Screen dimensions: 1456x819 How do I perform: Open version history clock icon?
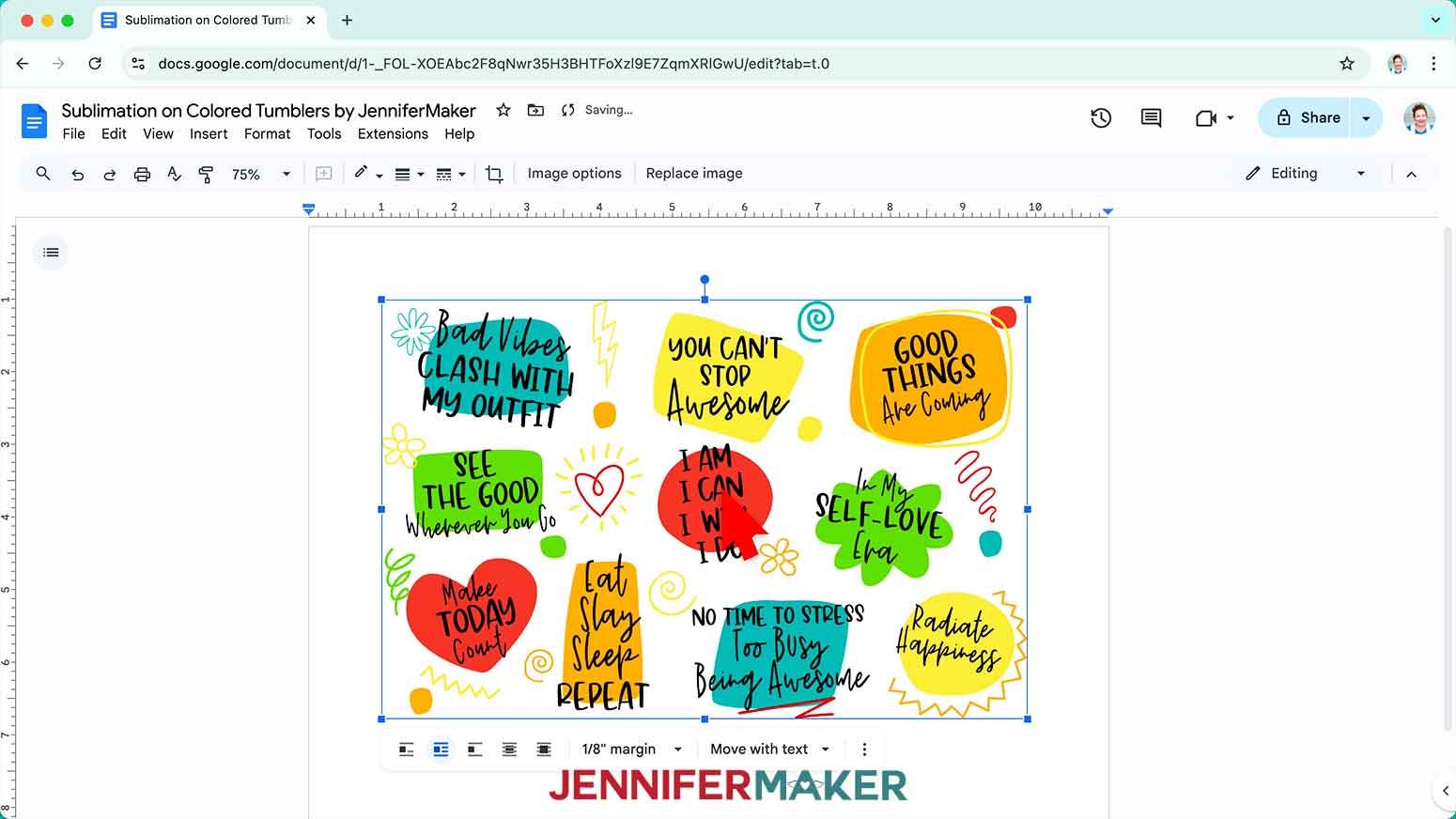point(1101,117)
